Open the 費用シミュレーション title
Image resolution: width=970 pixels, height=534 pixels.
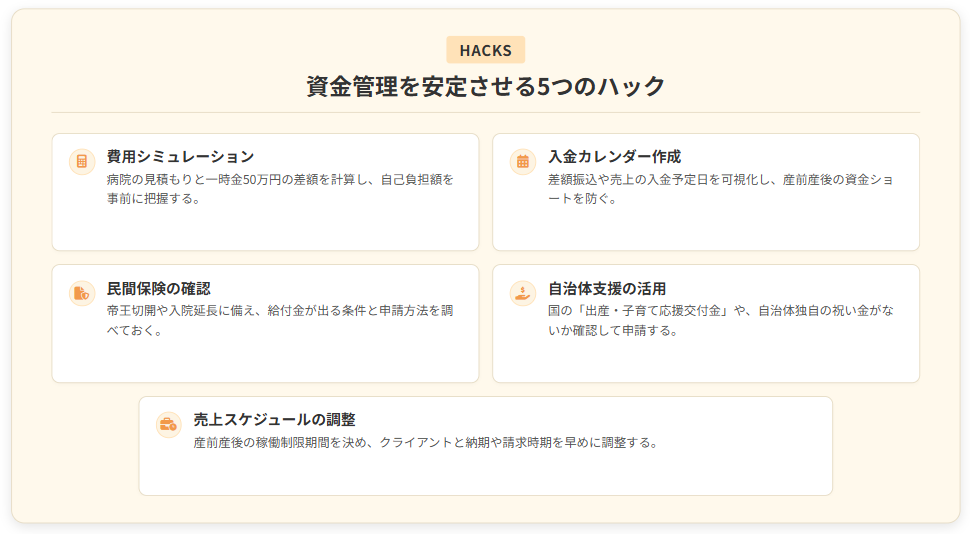181,157
